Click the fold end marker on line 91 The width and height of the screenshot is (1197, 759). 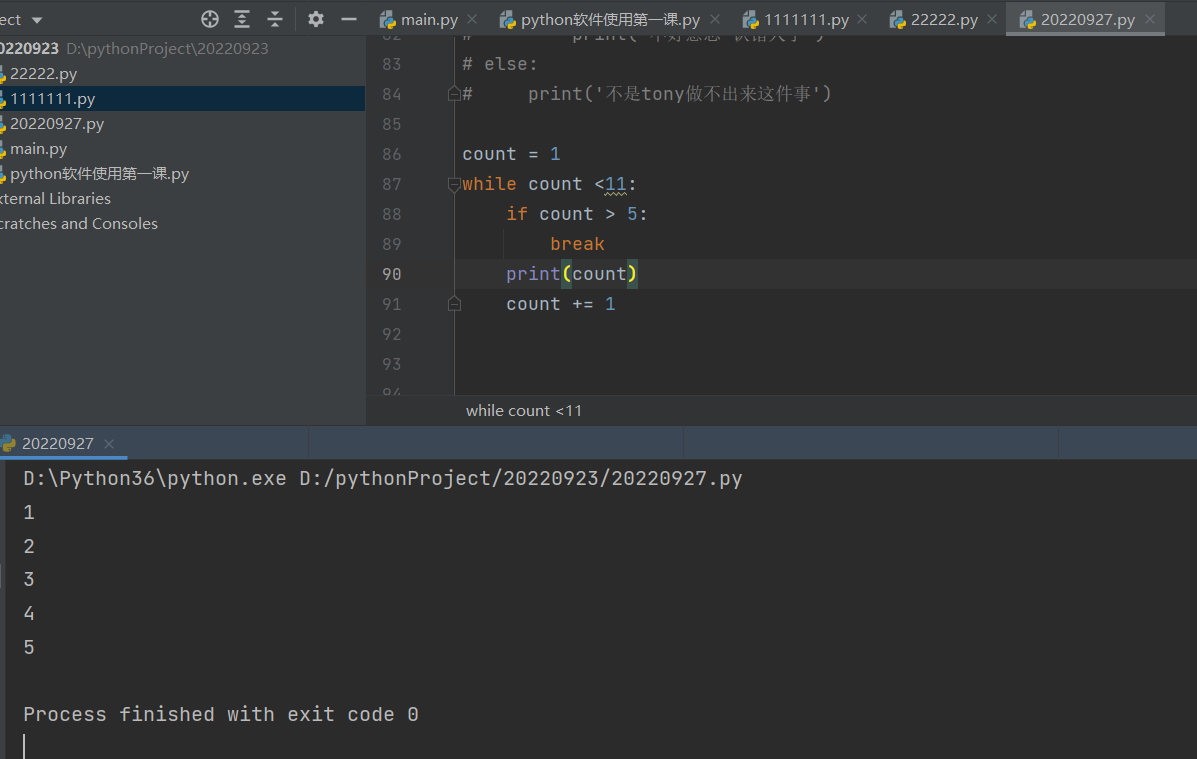(x=454, y=304)
